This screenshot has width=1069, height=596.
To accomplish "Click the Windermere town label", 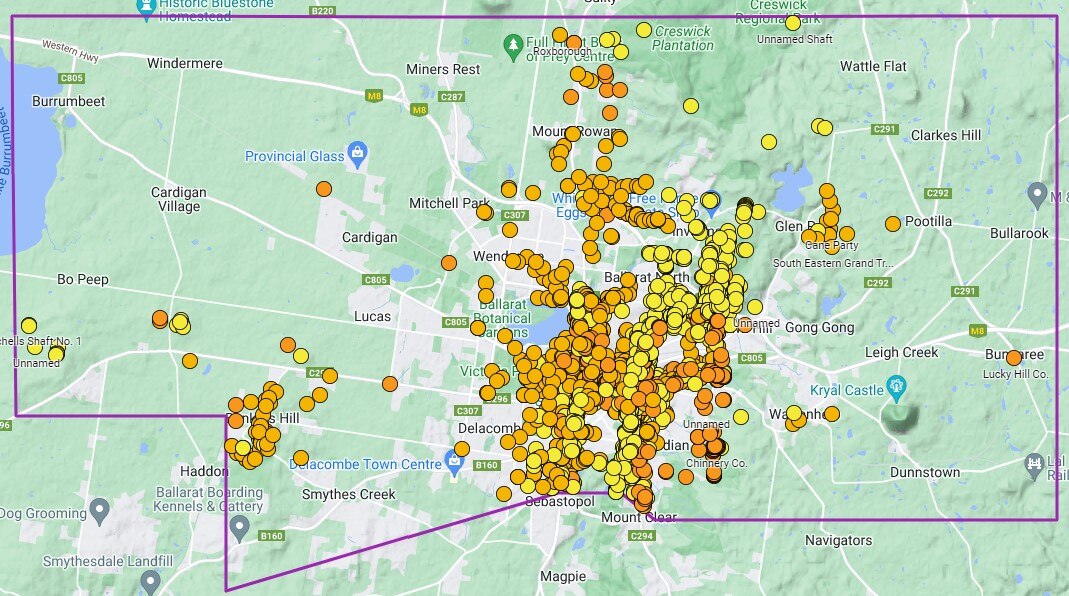I will pos(185,63).
